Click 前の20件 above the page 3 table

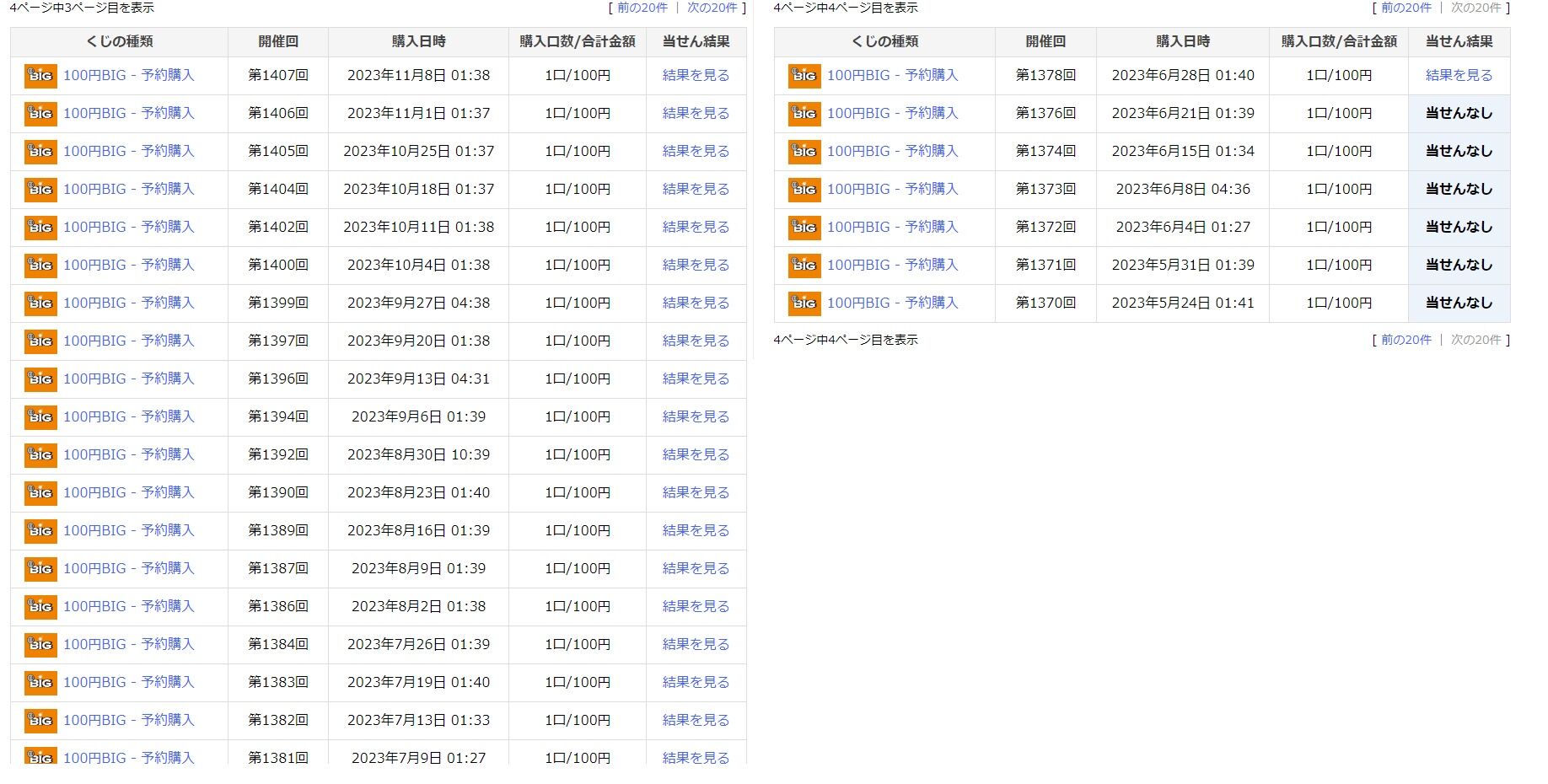point(642,8)
